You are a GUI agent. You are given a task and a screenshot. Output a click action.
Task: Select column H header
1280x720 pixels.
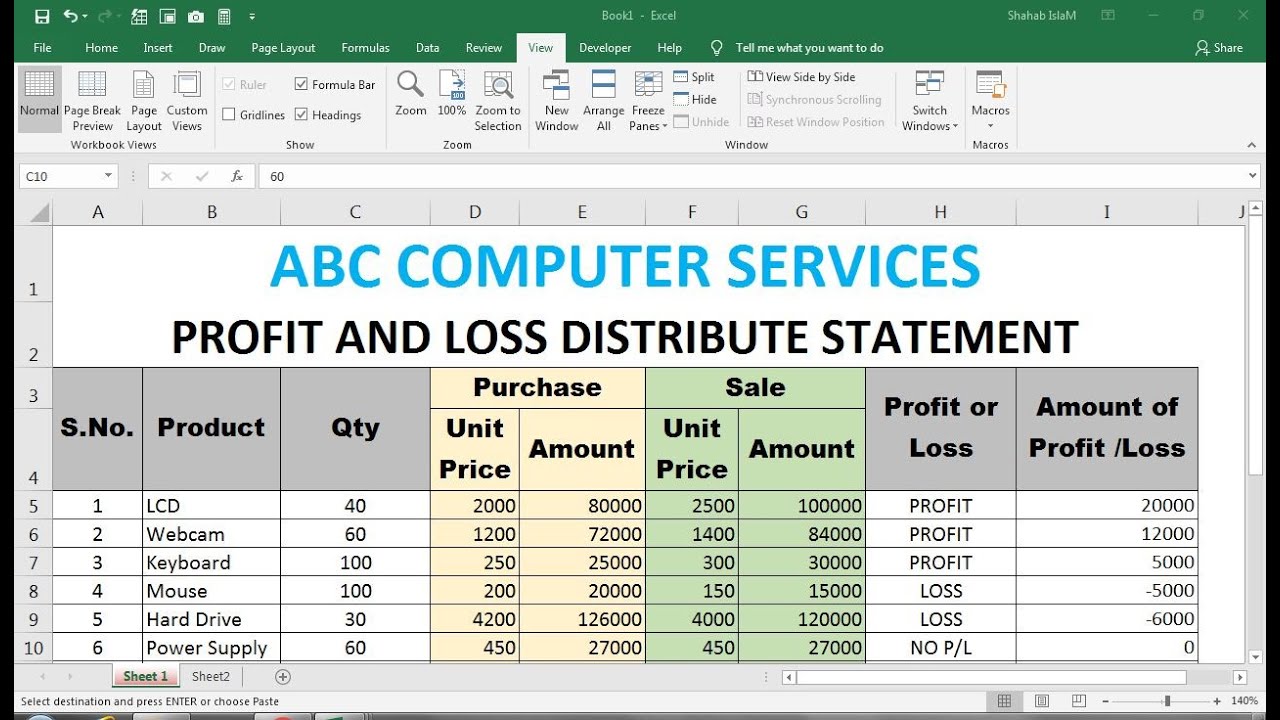coord(940,212)
